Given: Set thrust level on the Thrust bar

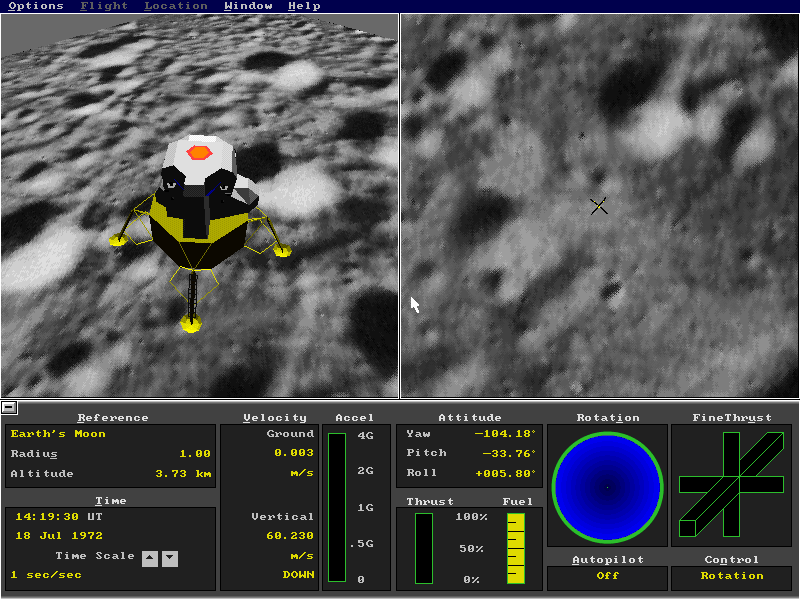Looking at the screenshot, I should coord(423,548).
